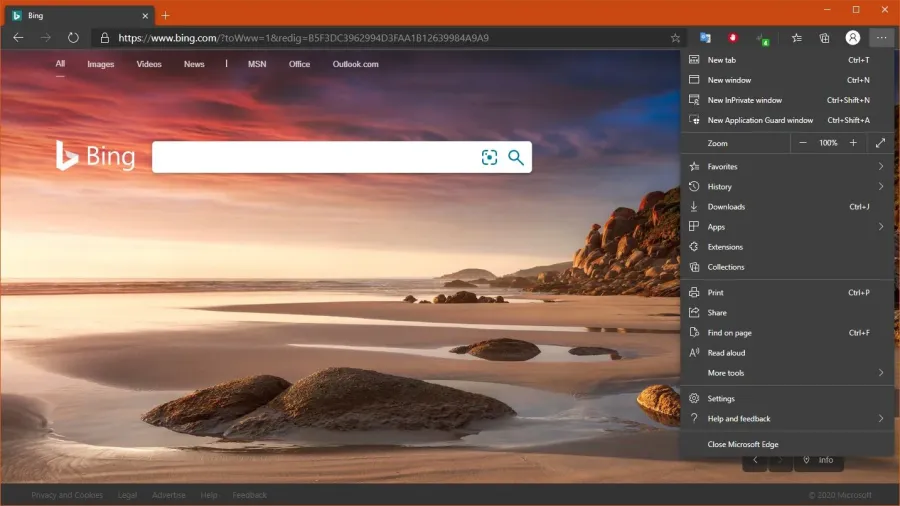Image resolution: width=900 pixels, height=506 pixels.
Task: Click the Bing search magnifier button
Action: click(515, 157)
